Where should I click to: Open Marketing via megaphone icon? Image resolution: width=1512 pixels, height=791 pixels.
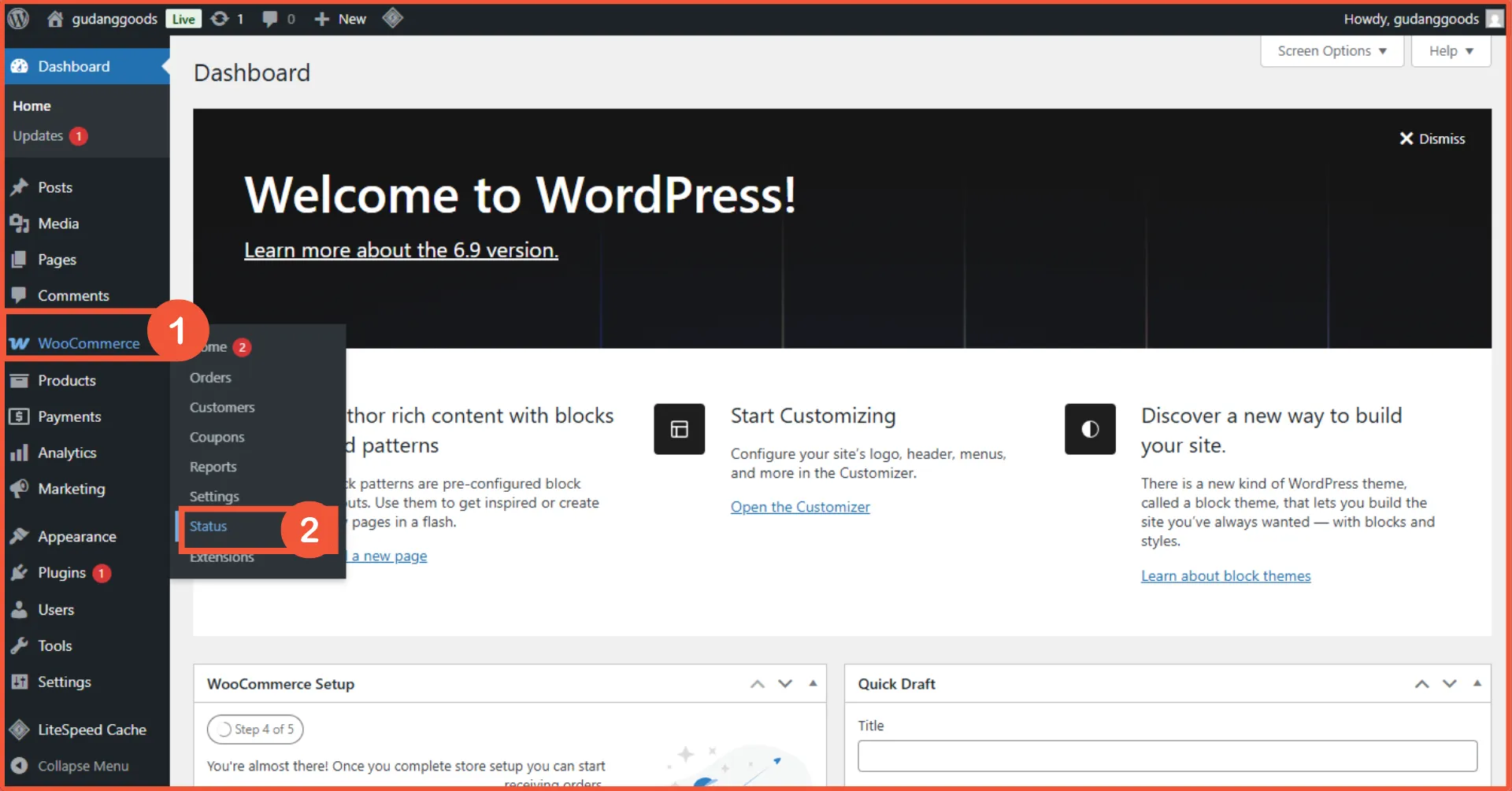point(20,489)
